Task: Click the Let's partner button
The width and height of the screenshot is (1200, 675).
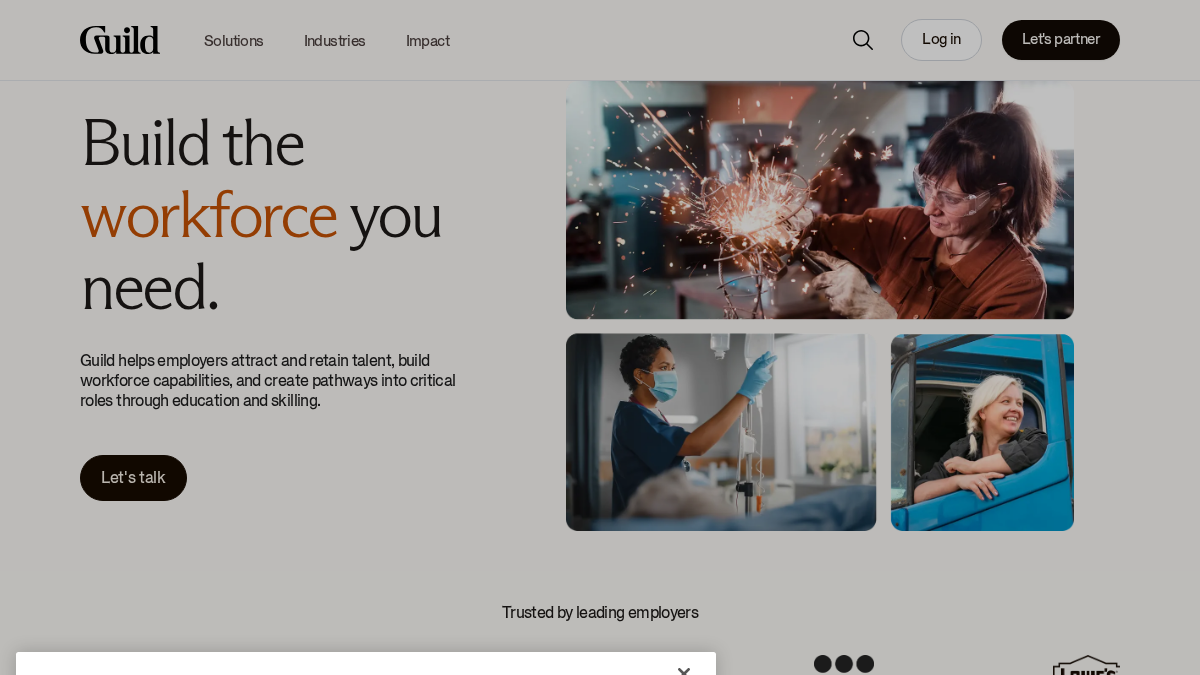Action: coord(1061,40)
